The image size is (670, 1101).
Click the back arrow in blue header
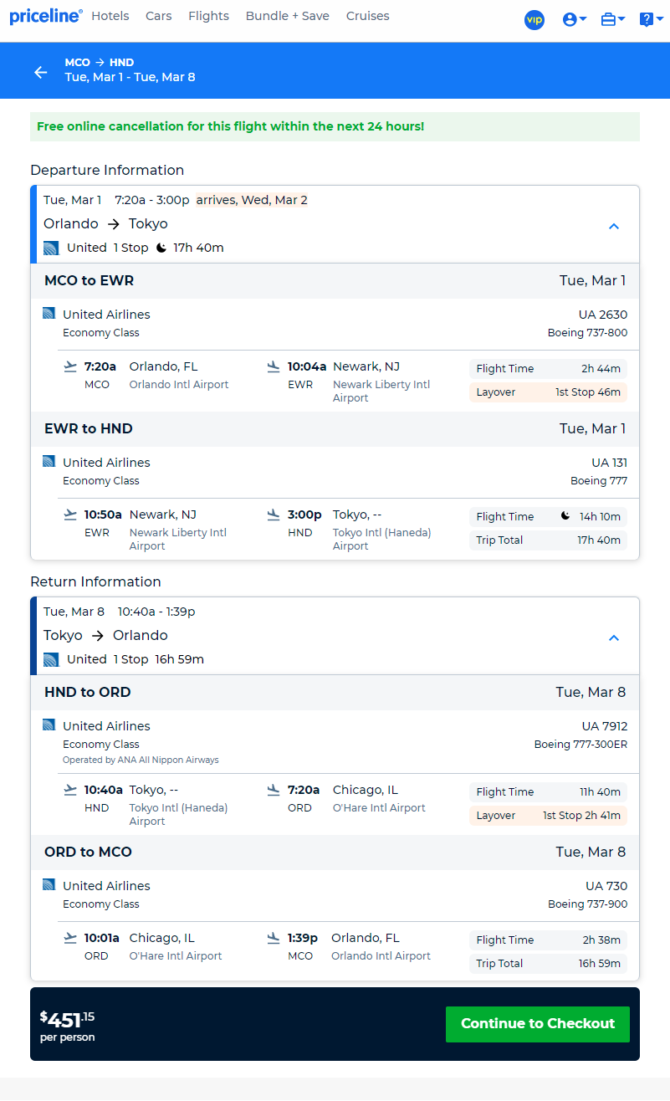point(40,72)
